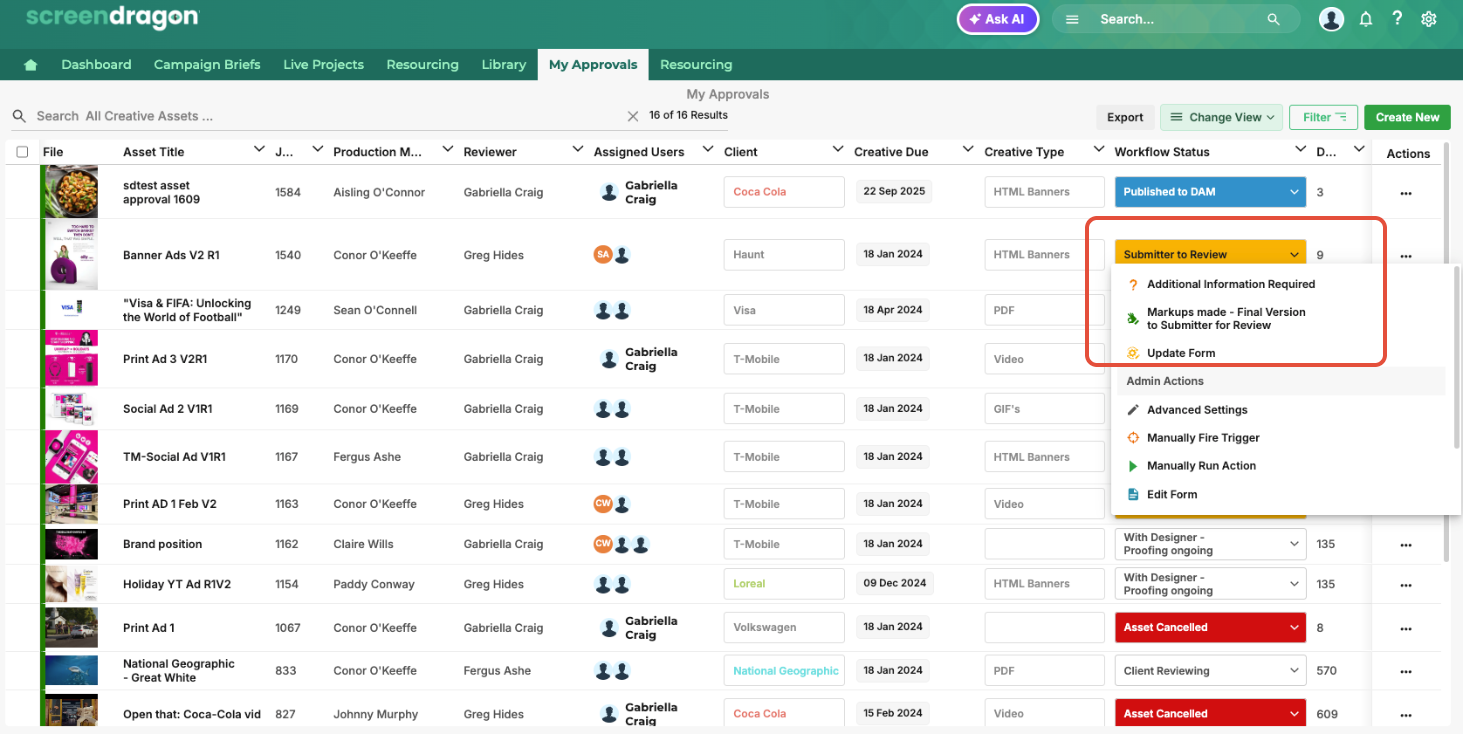Switch to Library tab
The height and width of the screenshot is (734, 1463).
pyautogui.click(x=503, y=65)
